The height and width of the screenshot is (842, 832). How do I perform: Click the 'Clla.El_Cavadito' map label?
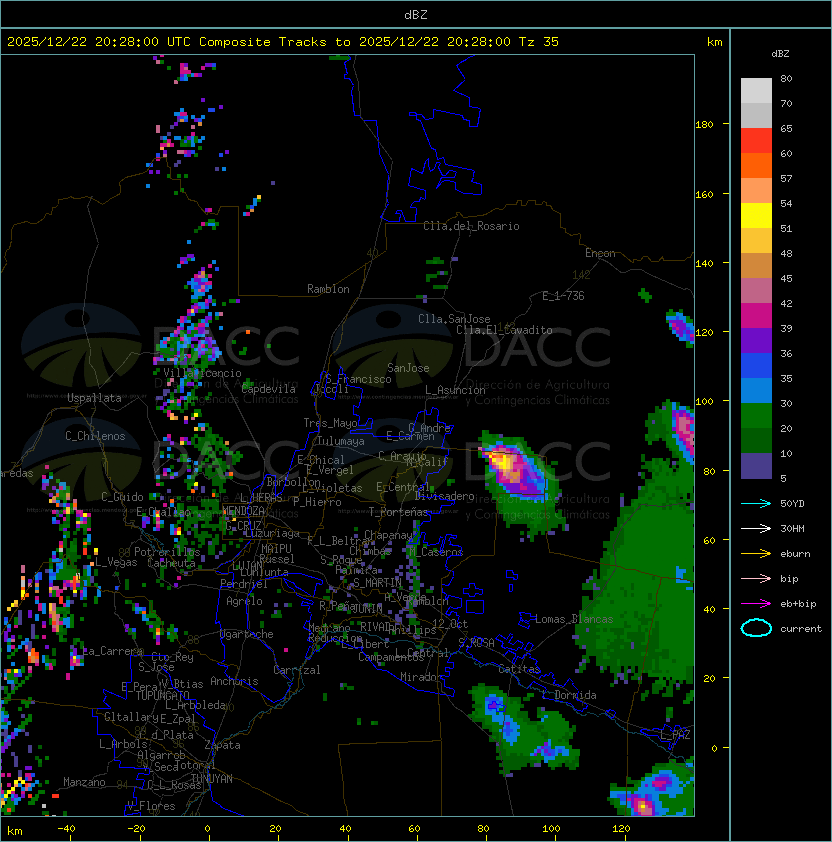[x=504, y=330]
